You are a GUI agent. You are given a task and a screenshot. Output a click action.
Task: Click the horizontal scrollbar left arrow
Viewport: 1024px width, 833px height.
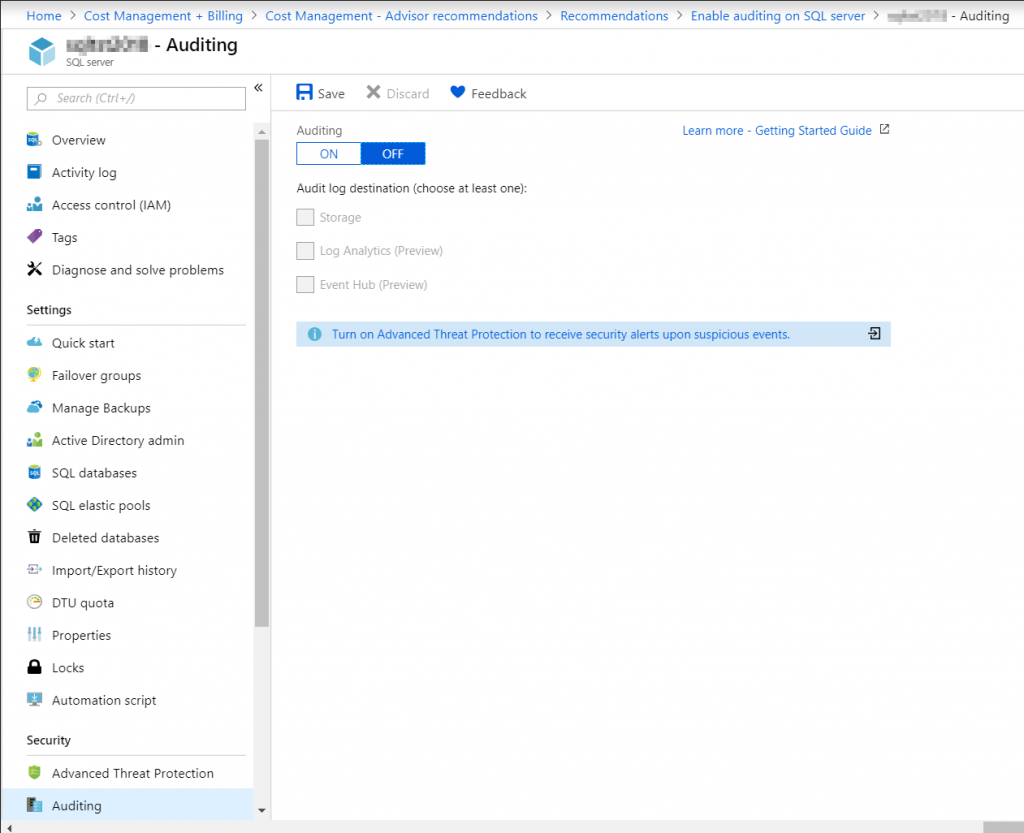tap(9, 828)
